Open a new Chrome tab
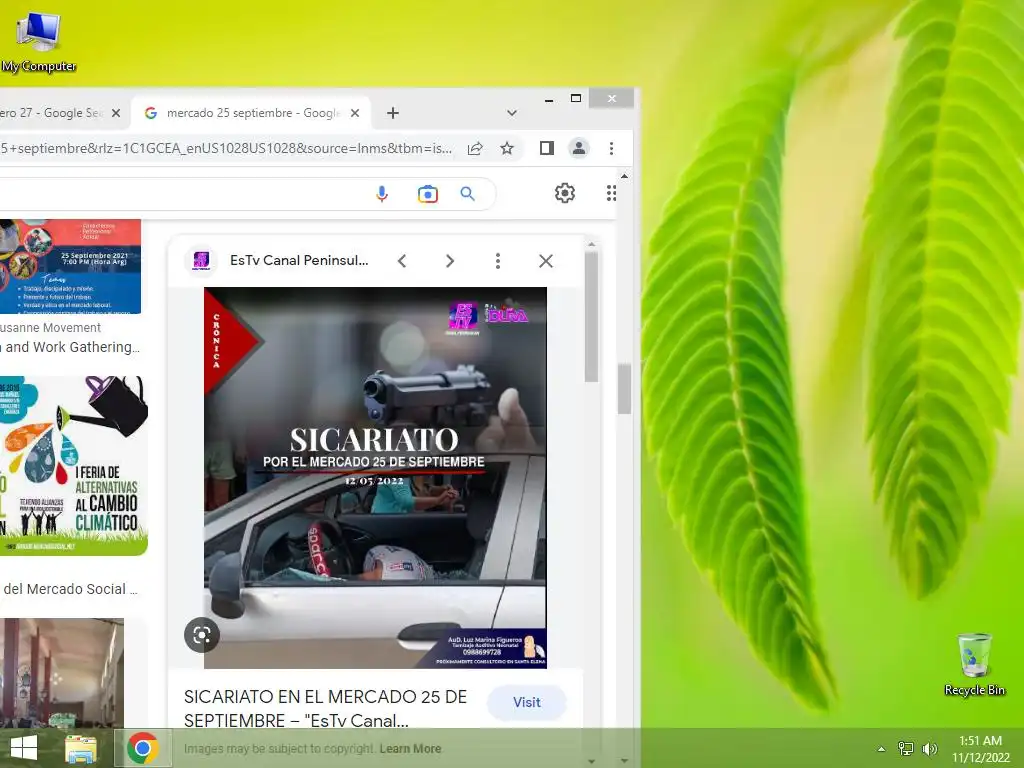 (x=392, y=113)
